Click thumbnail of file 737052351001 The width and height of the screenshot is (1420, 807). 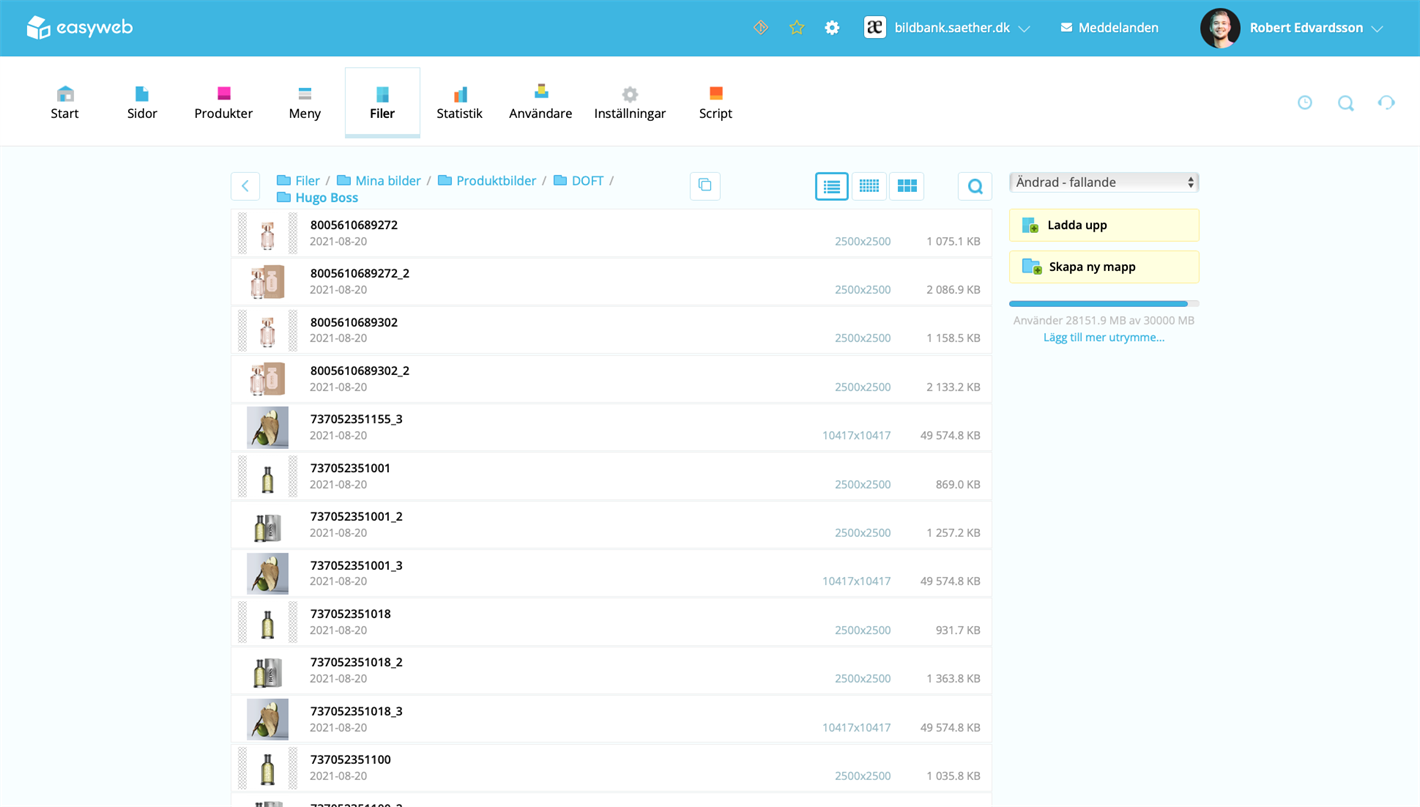(267, 477)
